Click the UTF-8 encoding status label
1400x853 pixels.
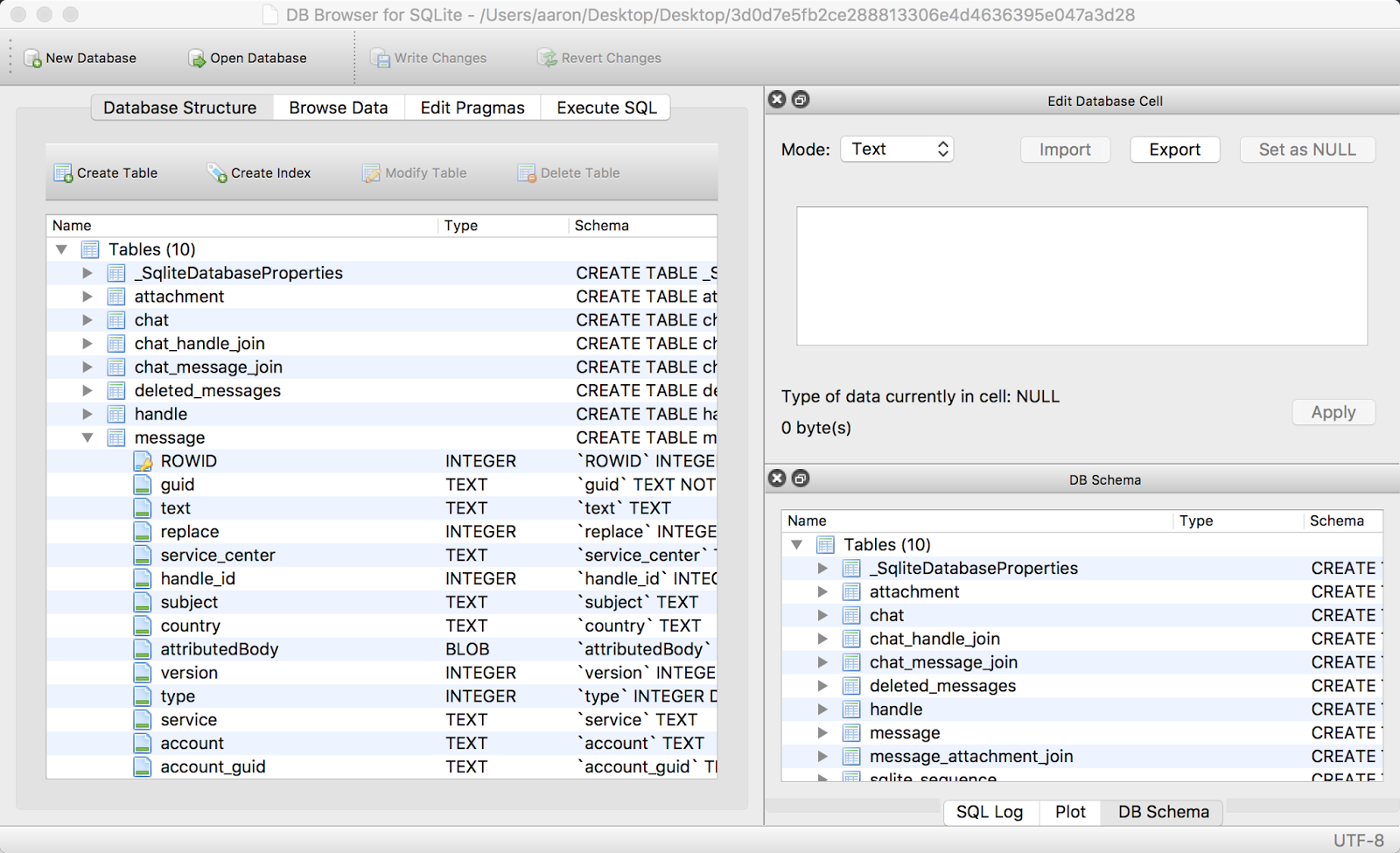point(1358,840)
